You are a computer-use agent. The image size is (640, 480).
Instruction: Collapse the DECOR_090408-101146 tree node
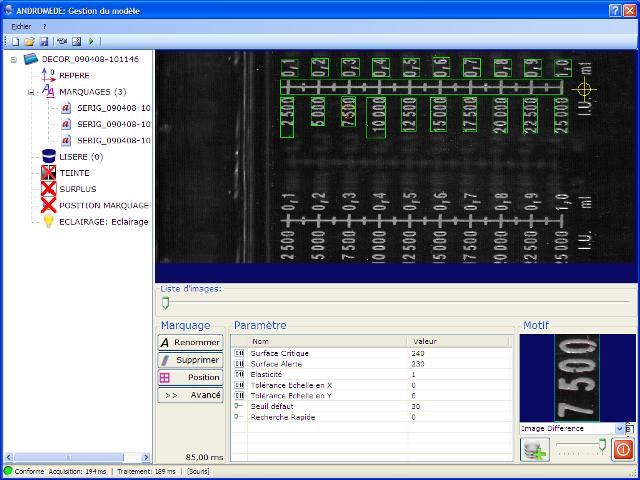coord(14,59)
